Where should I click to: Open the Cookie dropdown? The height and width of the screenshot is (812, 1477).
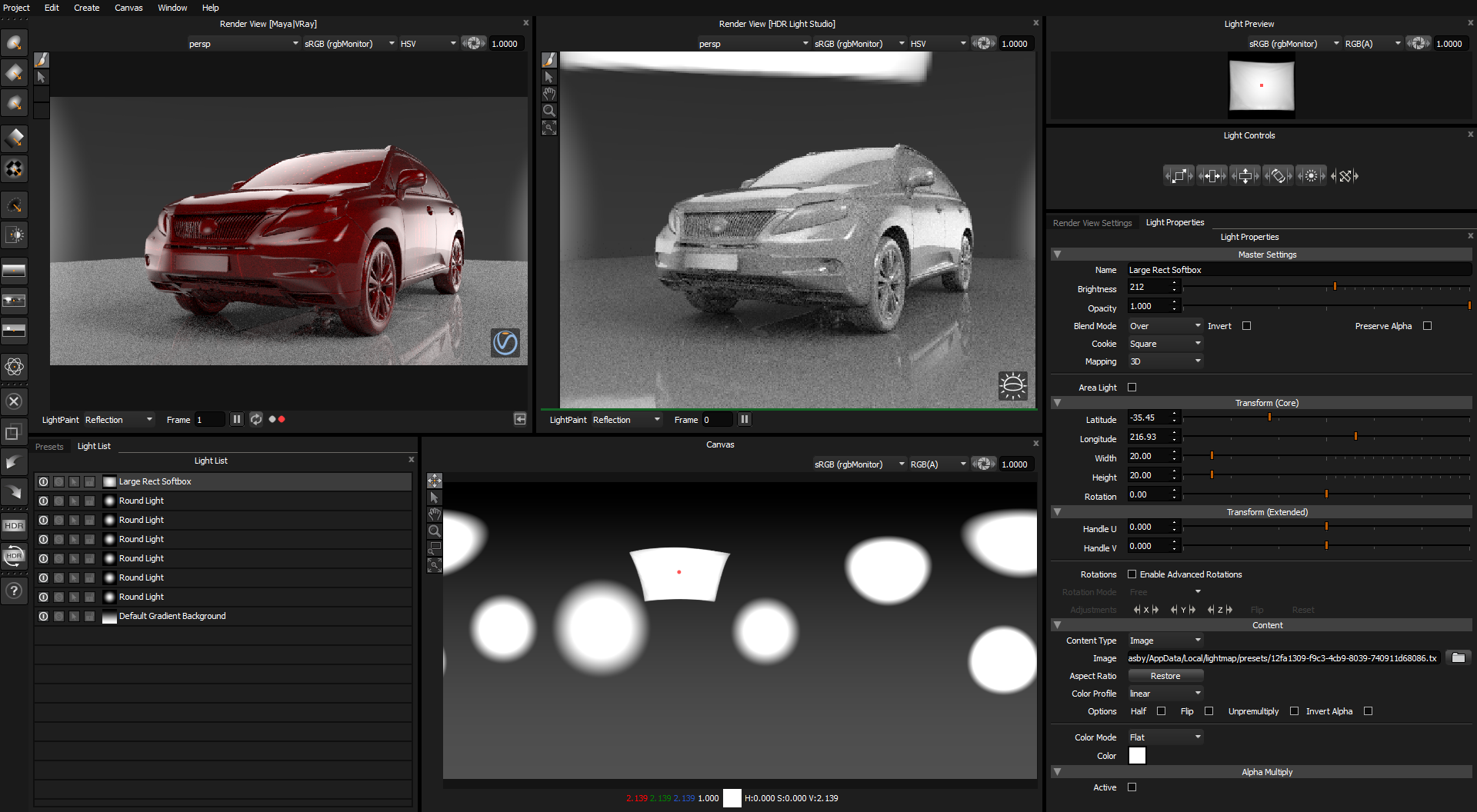[x=1165, y=344]
